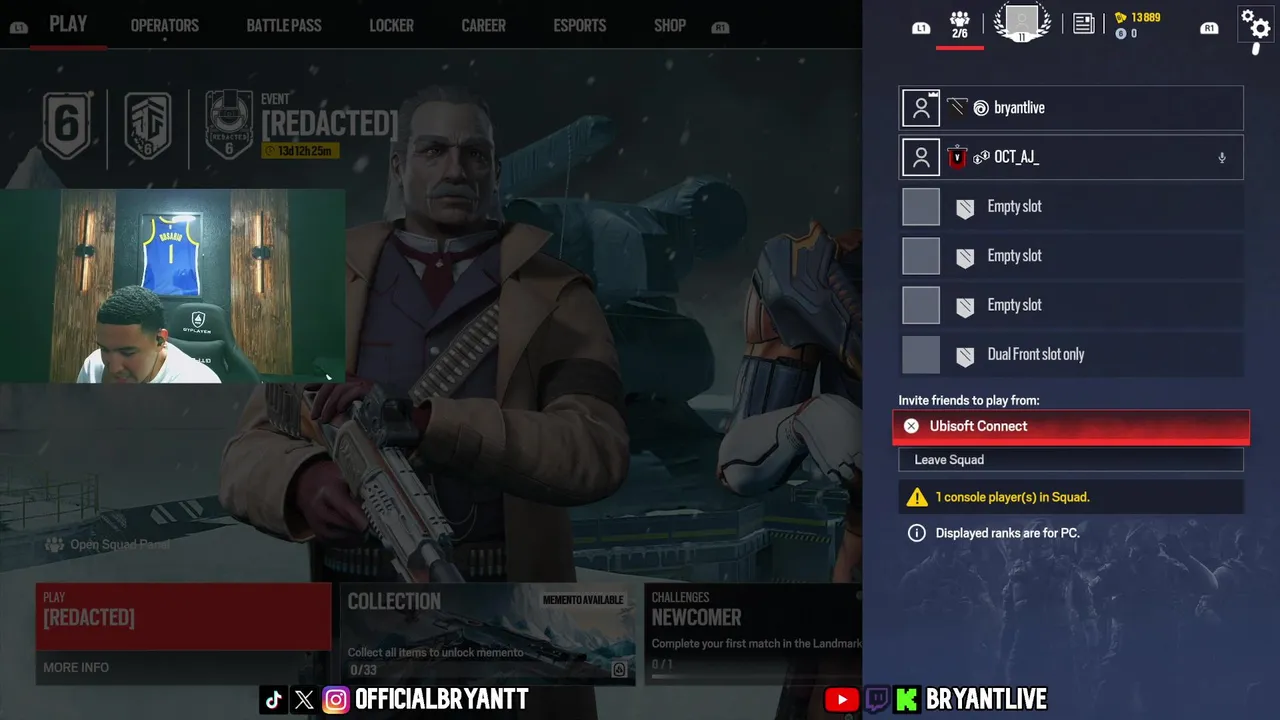Screen dimensions: 1280x720
Task: Click the Invite friends to play from label
Action: pos(969,400)
